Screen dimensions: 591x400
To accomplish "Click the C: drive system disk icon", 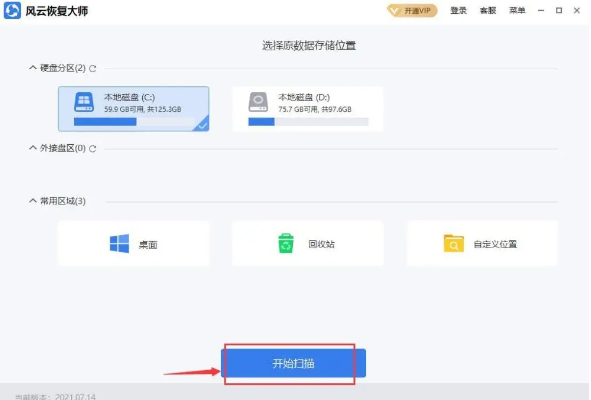I will pyautogui.click(x=84, y=102).
